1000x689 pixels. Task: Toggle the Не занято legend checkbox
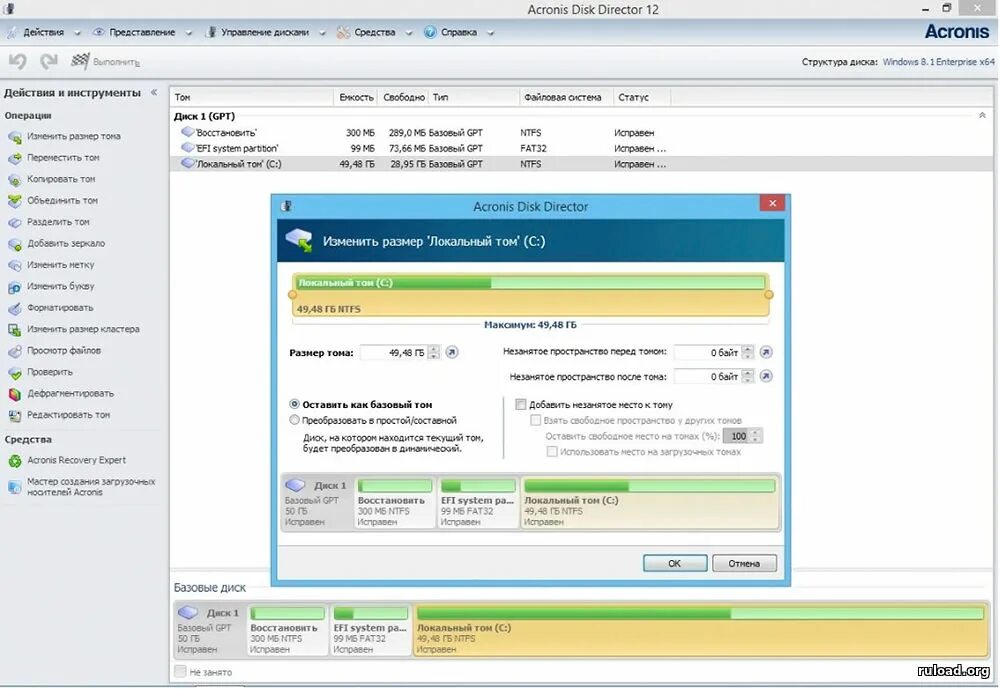coord(180,671)
